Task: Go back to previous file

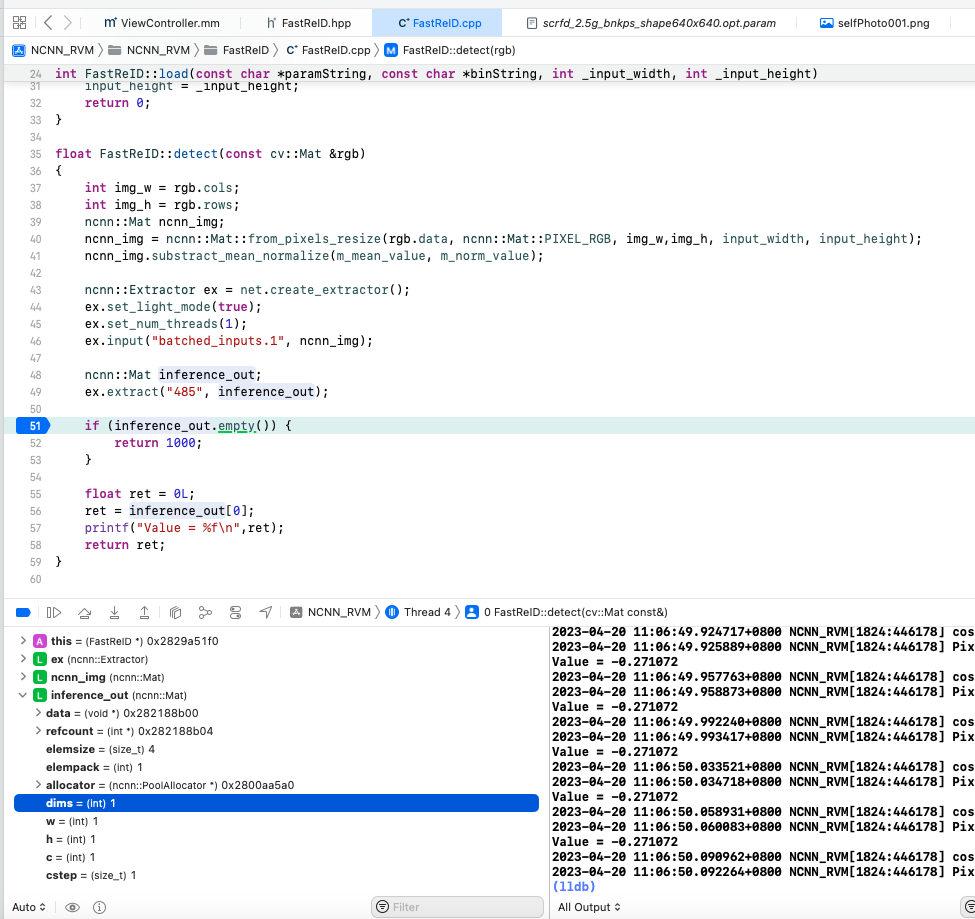Action: coord(48,23)
